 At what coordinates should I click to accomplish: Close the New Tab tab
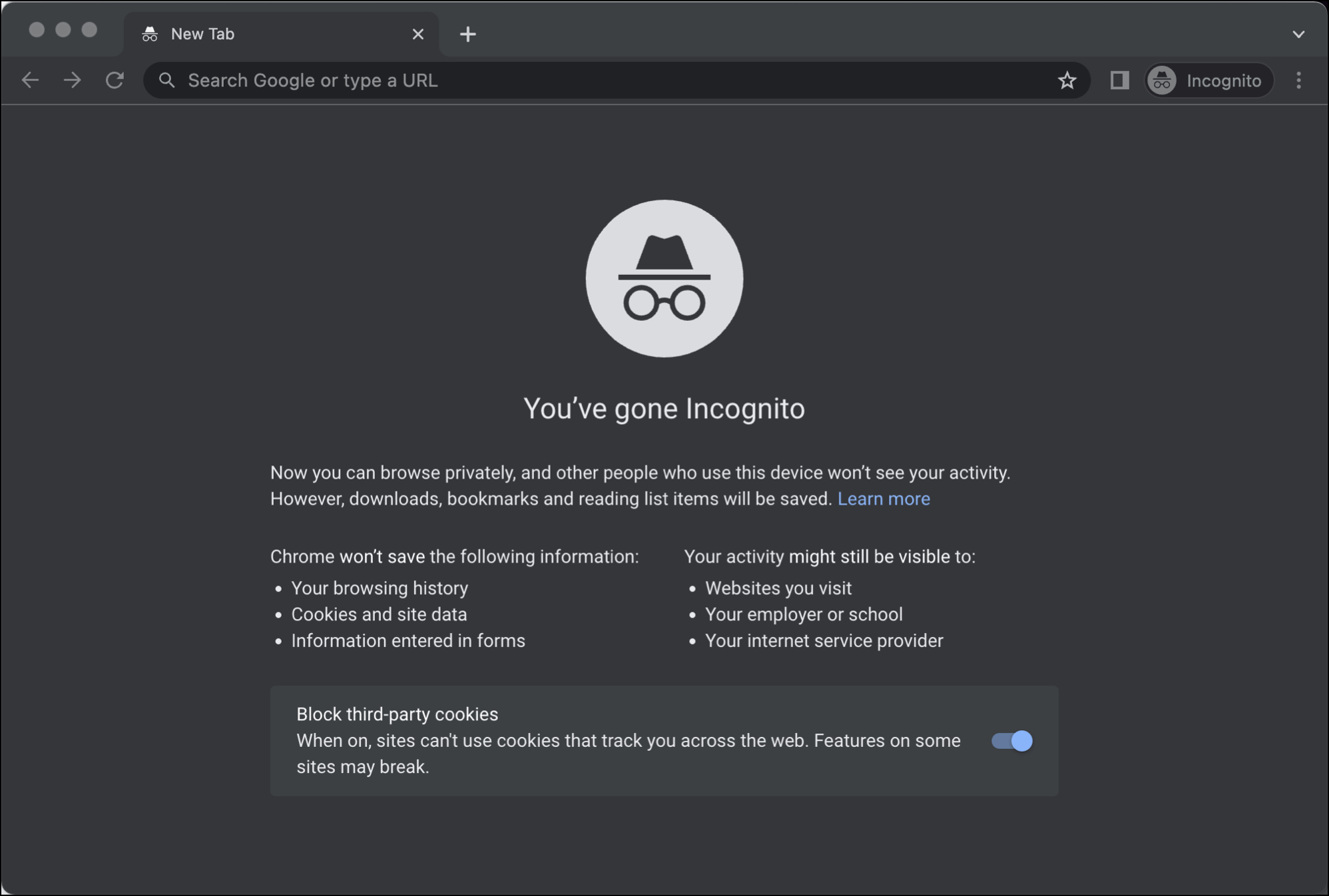coord(418,34)
